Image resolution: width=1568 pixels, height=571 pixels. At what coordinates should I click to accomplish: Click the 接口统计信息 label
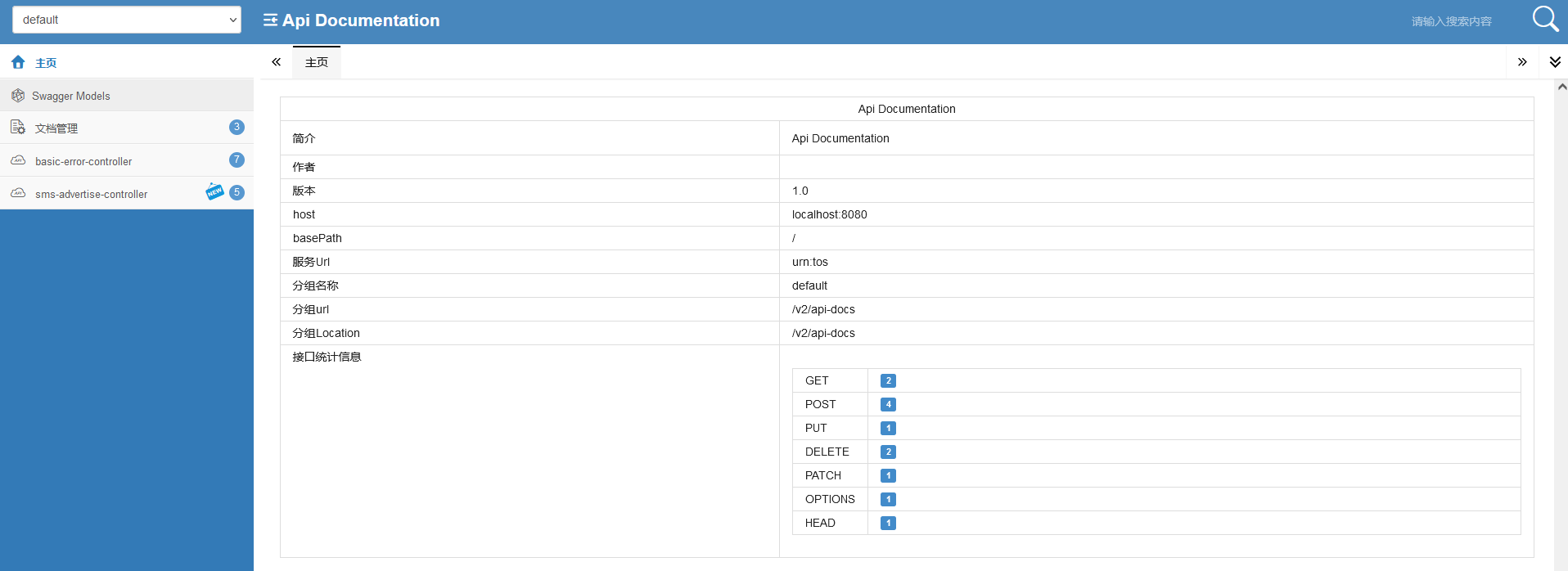click(327, 357)
